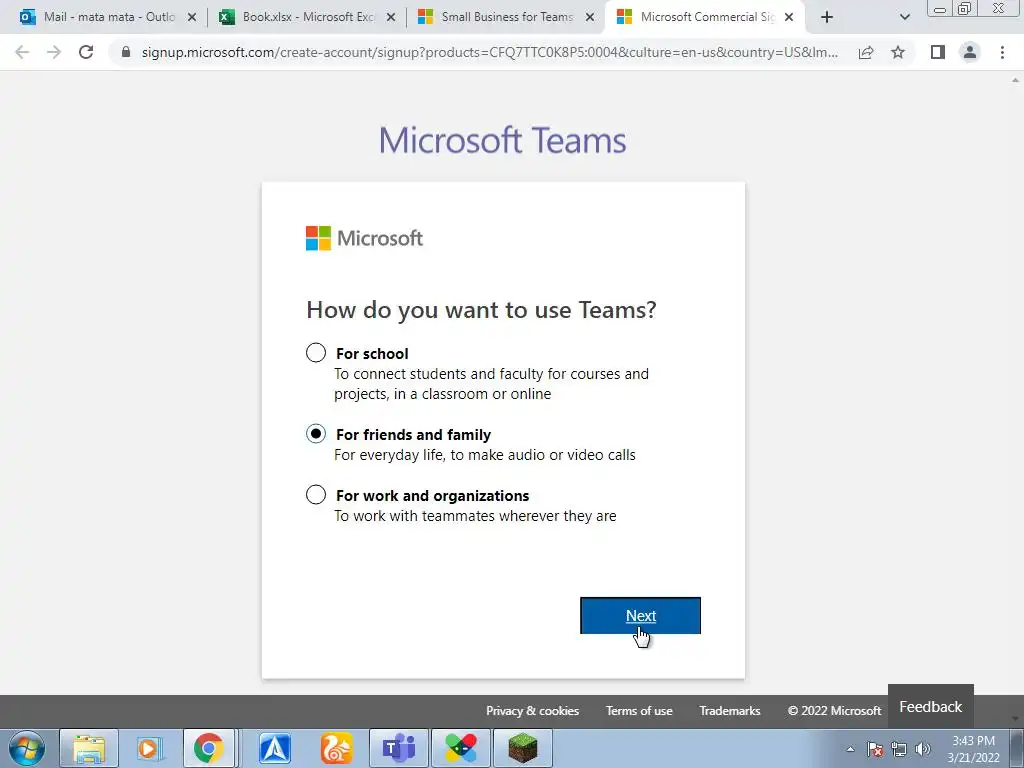Screen dimensions: 1024x768
Task: Click the Microsoft logo in the card
Action: (x=364, y=238)
